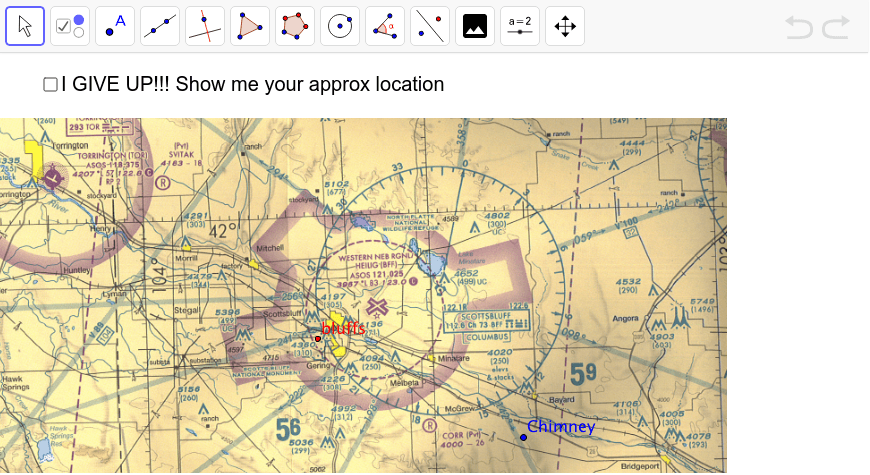
Task: Select the Check Box tool
Action: coord(70,26)
